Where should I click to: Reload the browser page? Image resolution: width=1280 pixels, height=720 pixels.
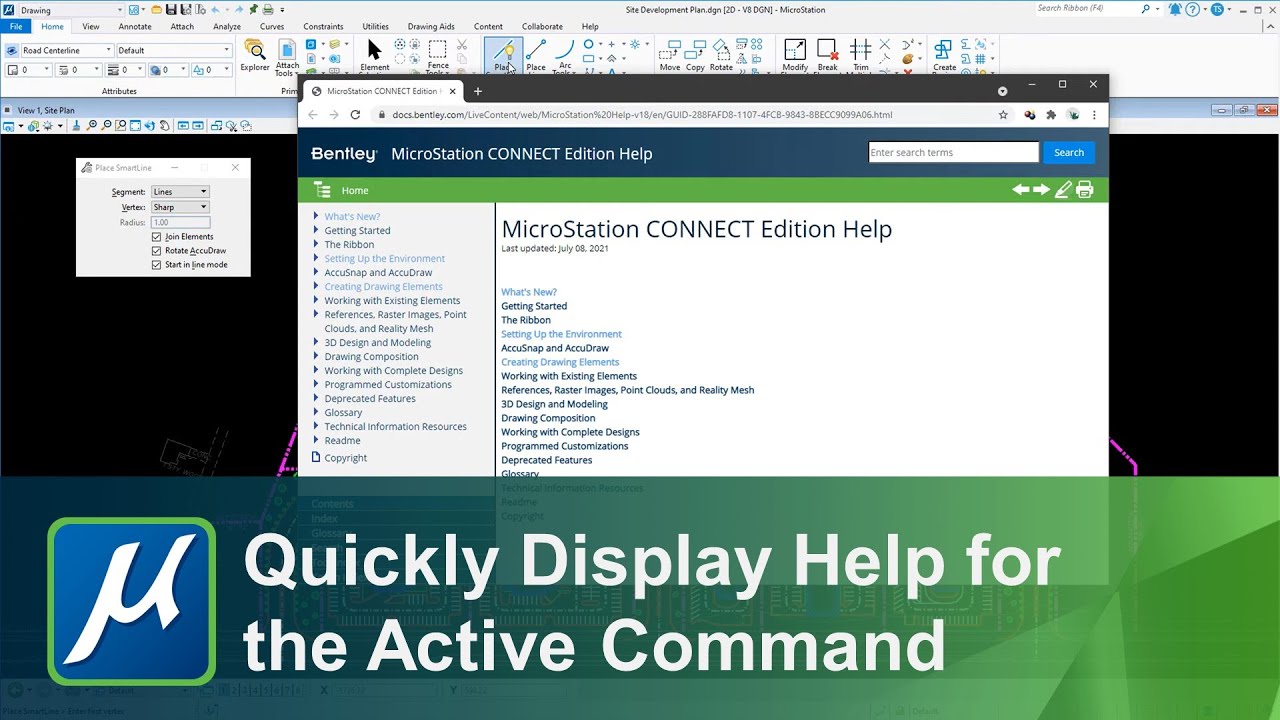pyautogui.click(x=355, y=115)
